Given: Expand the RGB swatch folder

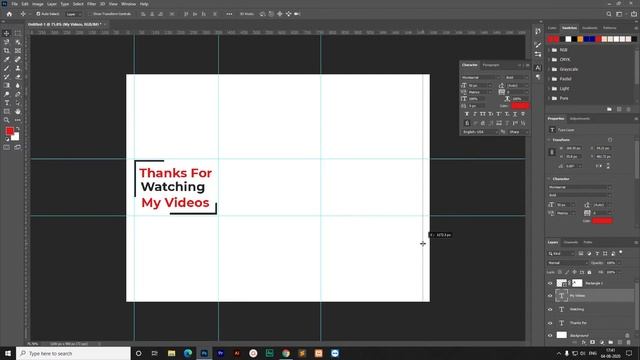Looking at the screenshot, I should pos(549,50).
